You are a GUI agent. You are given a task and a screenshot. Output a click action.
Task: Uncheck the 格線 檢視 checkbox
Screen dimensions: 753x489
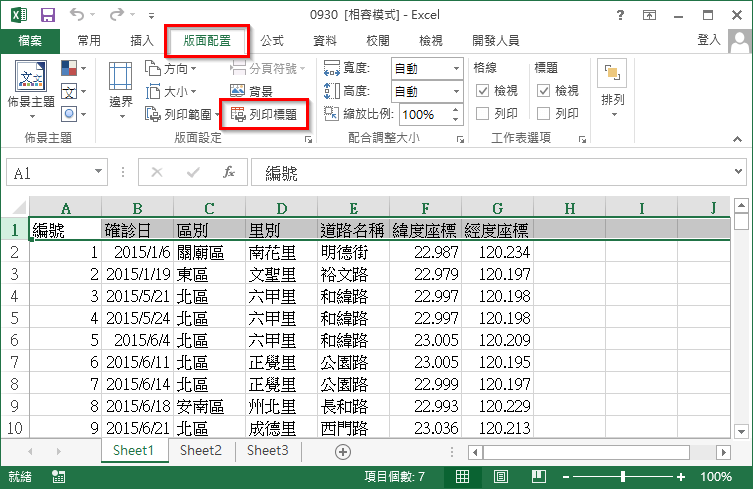pyautogui.click(x=482, y=91)
